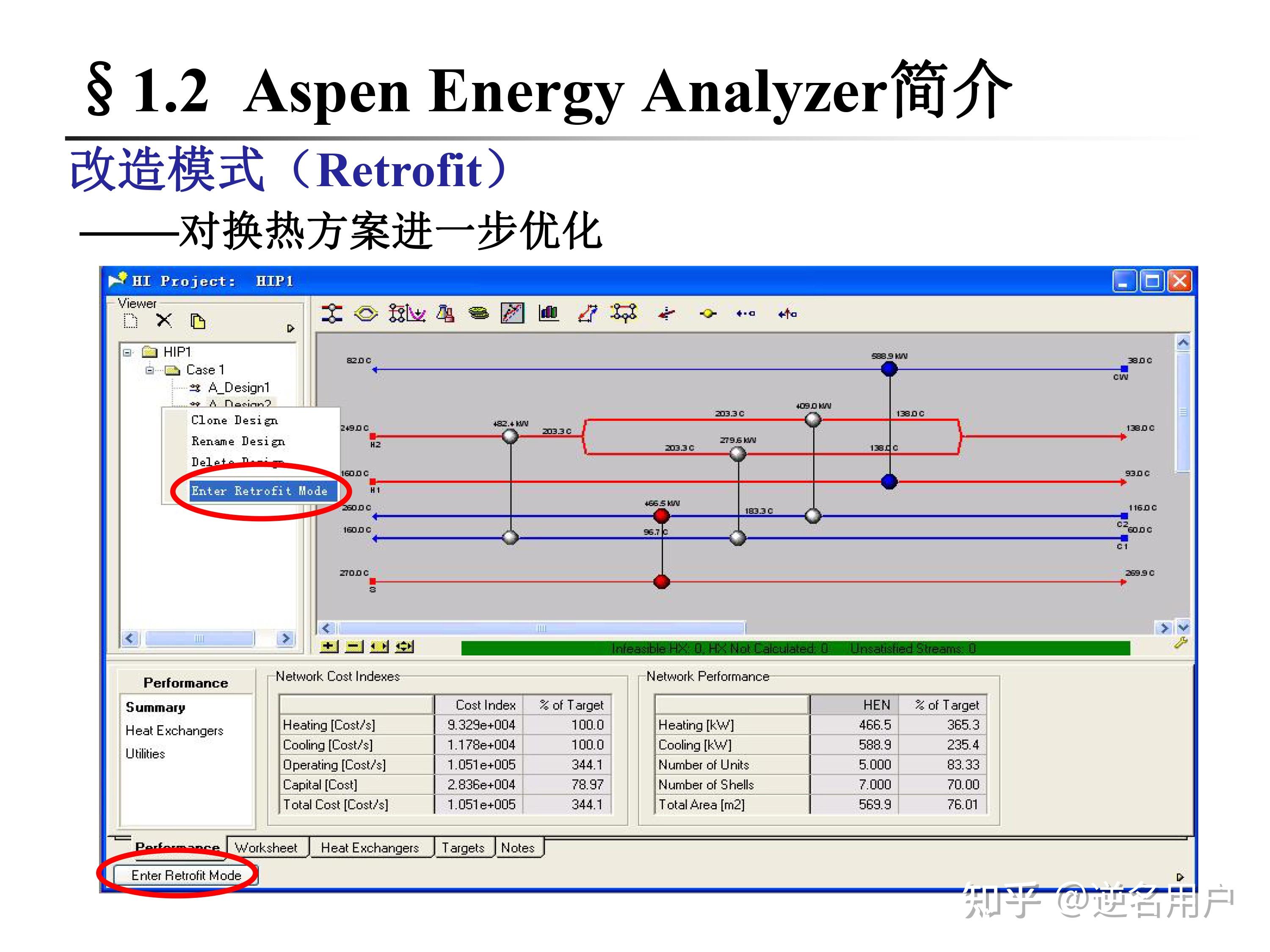The height and width of the screenshot is (952, 1270).
Task: Click the diagram scroll left arrow
Action: click(327, 628)
